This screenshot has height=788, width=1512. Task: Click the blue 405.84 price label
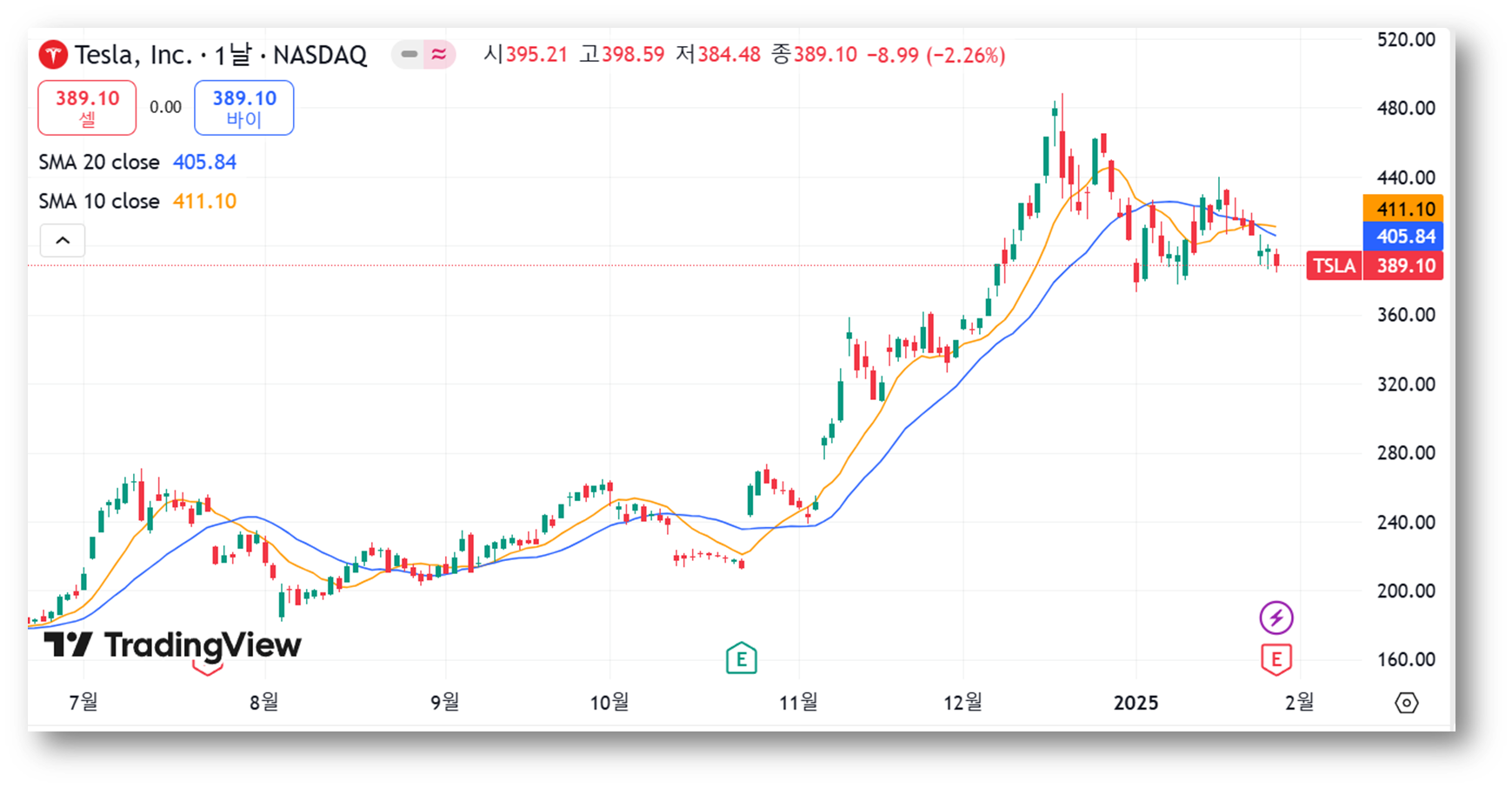click(1403, 237)
